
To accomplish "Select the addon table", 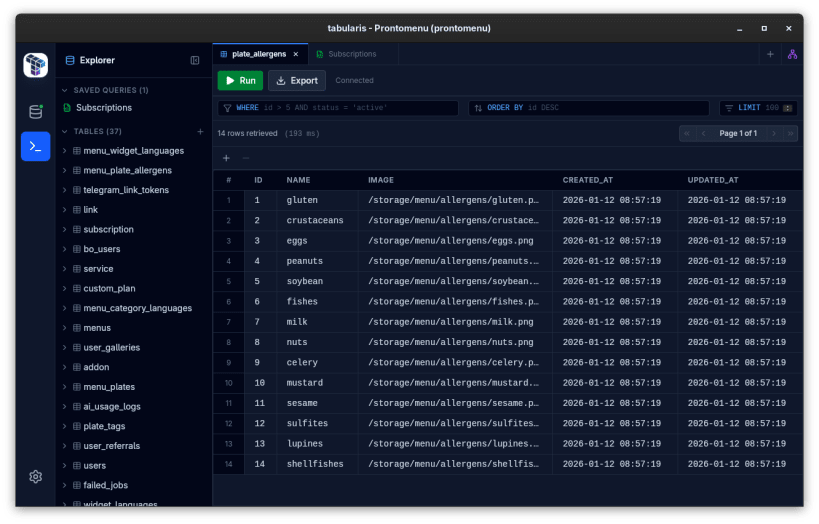I will coord(96,367).
